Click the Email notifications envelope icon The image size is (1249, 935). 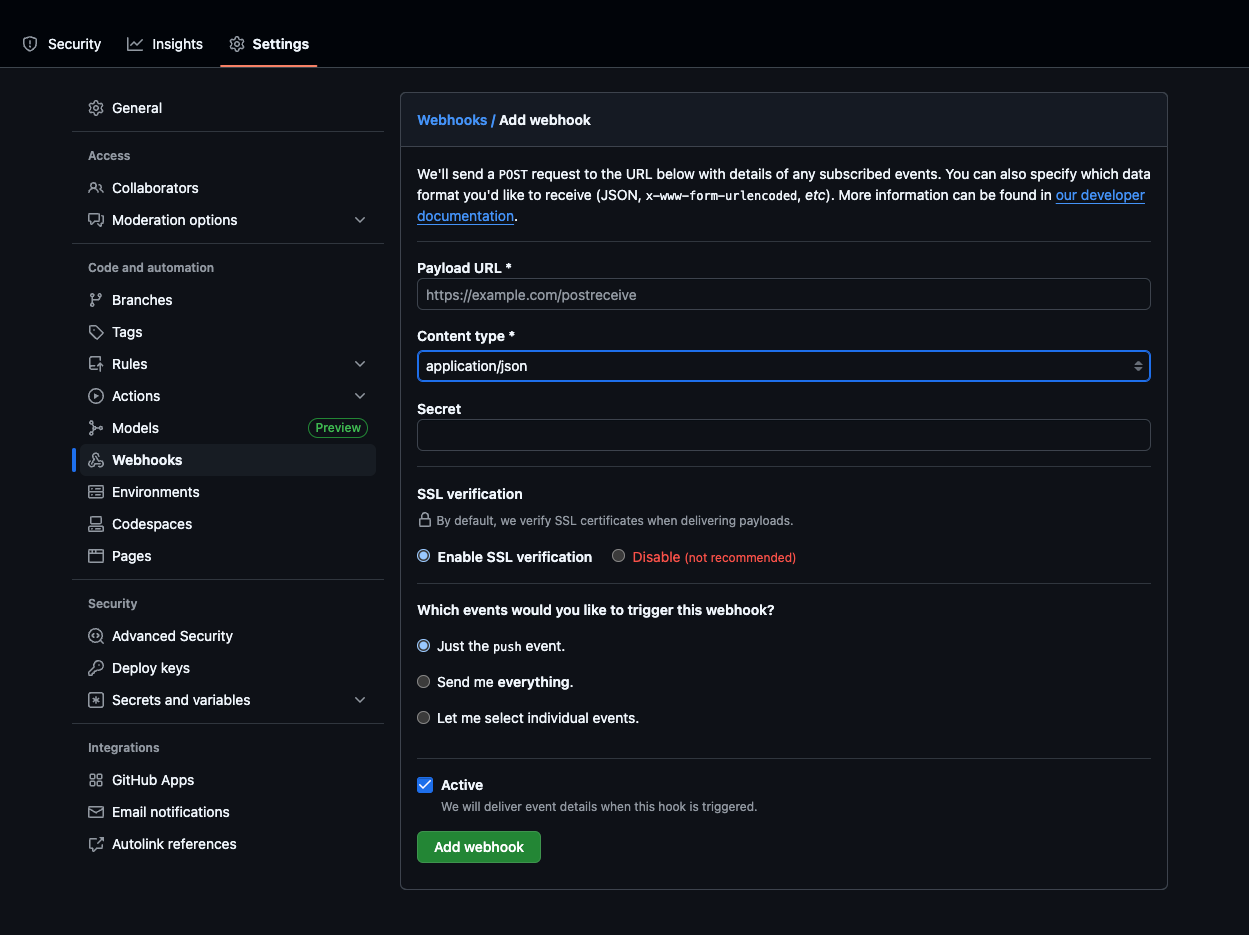pyautogui.click(x=96, y=812)
